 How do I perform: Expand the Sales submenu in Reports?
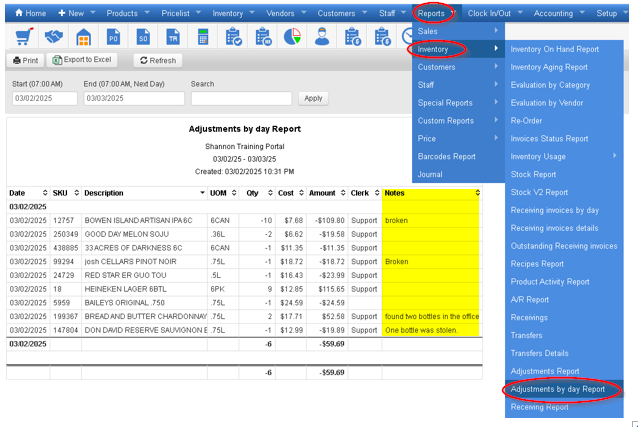coord(458,31)
